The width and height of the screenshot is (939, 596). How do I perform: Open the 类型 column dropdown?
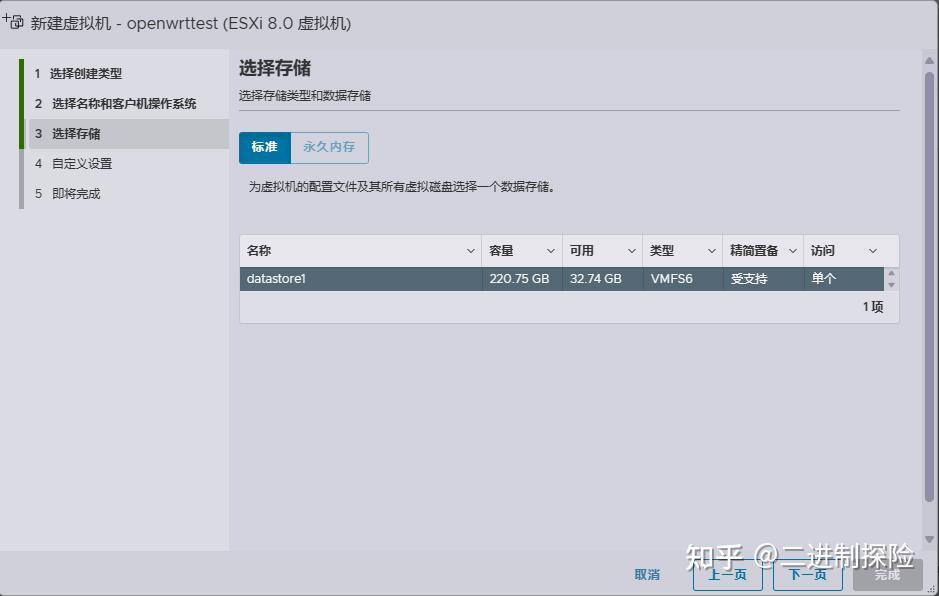(x=712, y=250)
